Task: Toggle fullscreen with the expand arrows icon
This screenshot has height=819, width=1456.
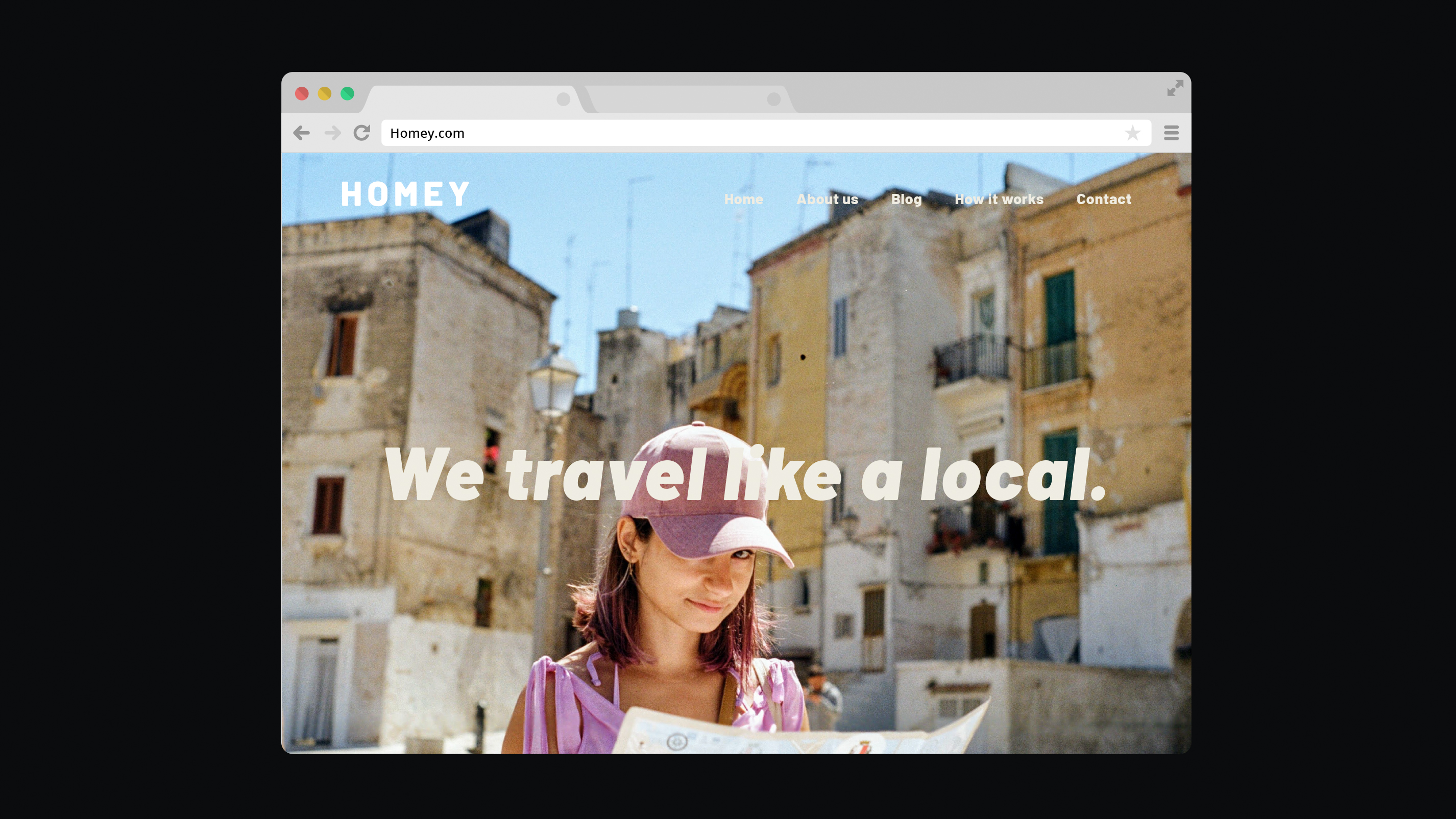Action: [1175, 88]
